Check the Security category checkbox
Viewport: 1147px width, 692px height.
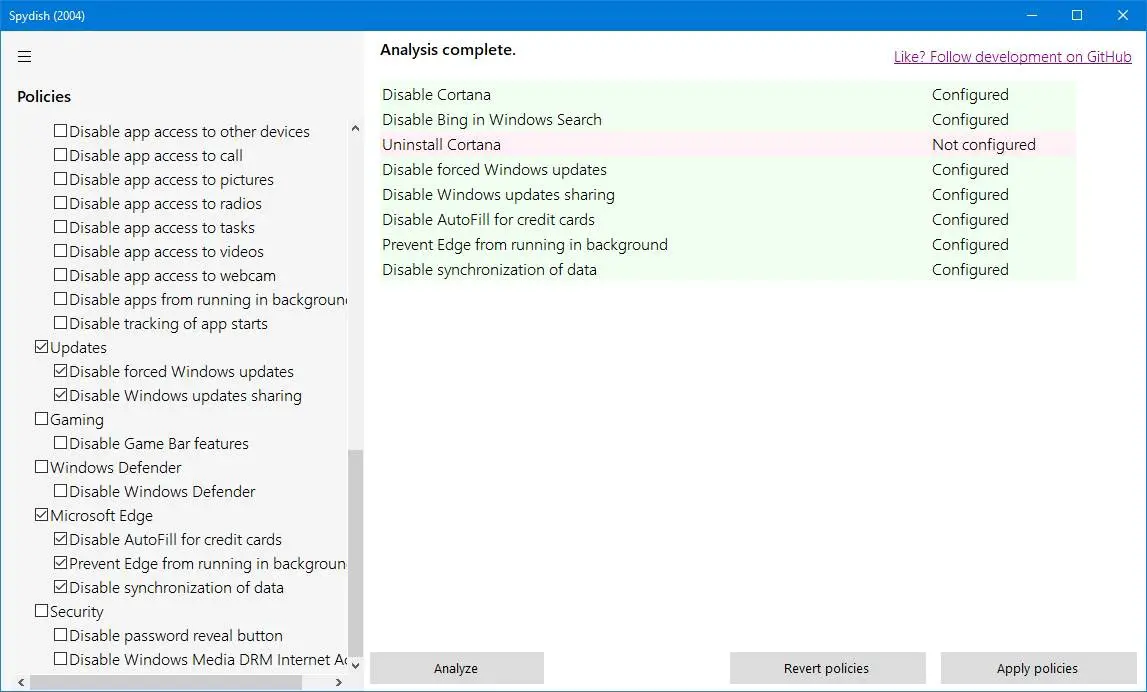click(41, 612)
